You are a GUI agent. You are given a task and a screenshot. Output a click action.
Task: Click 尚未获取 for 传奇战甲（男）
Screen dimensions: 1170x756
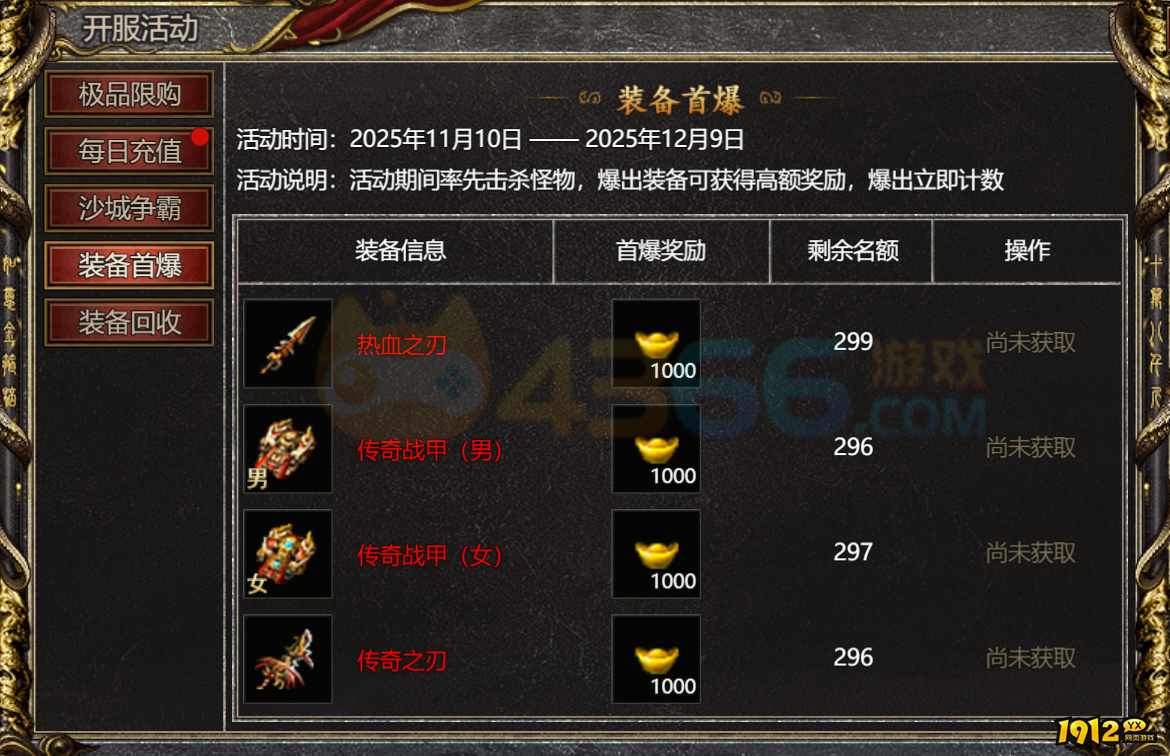(1030, 448)
